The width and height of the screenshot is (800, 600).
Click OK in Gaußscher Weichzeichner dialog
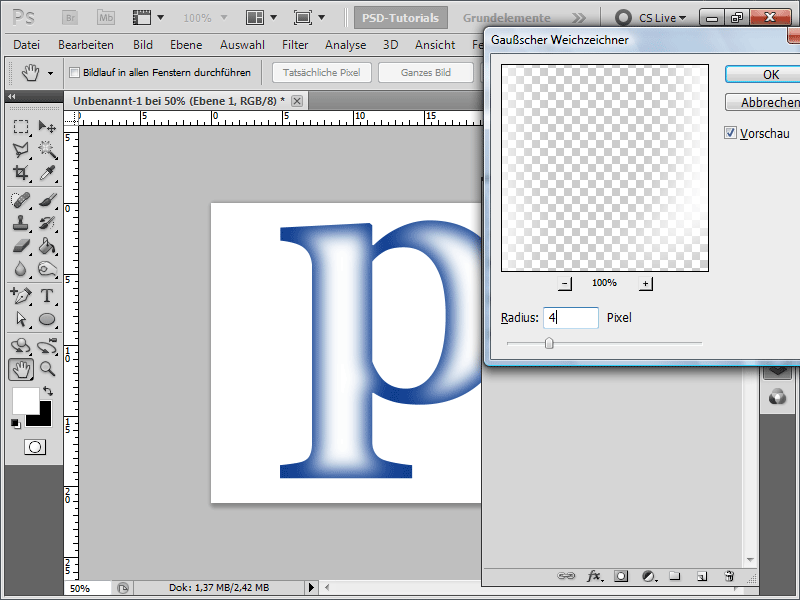(x=762, y=74)
